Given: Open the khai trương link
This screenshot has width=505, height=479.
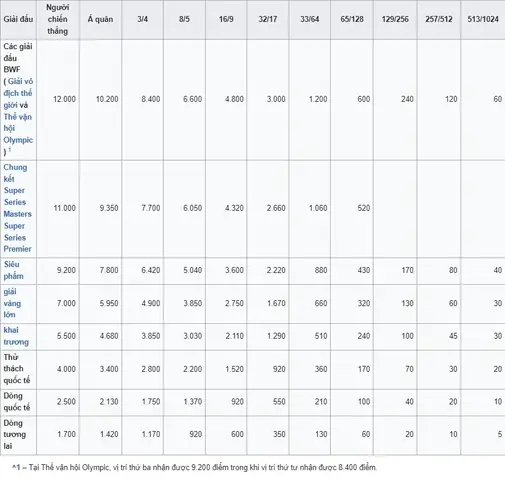Looking at the screenshot, I should click(16, 336).
